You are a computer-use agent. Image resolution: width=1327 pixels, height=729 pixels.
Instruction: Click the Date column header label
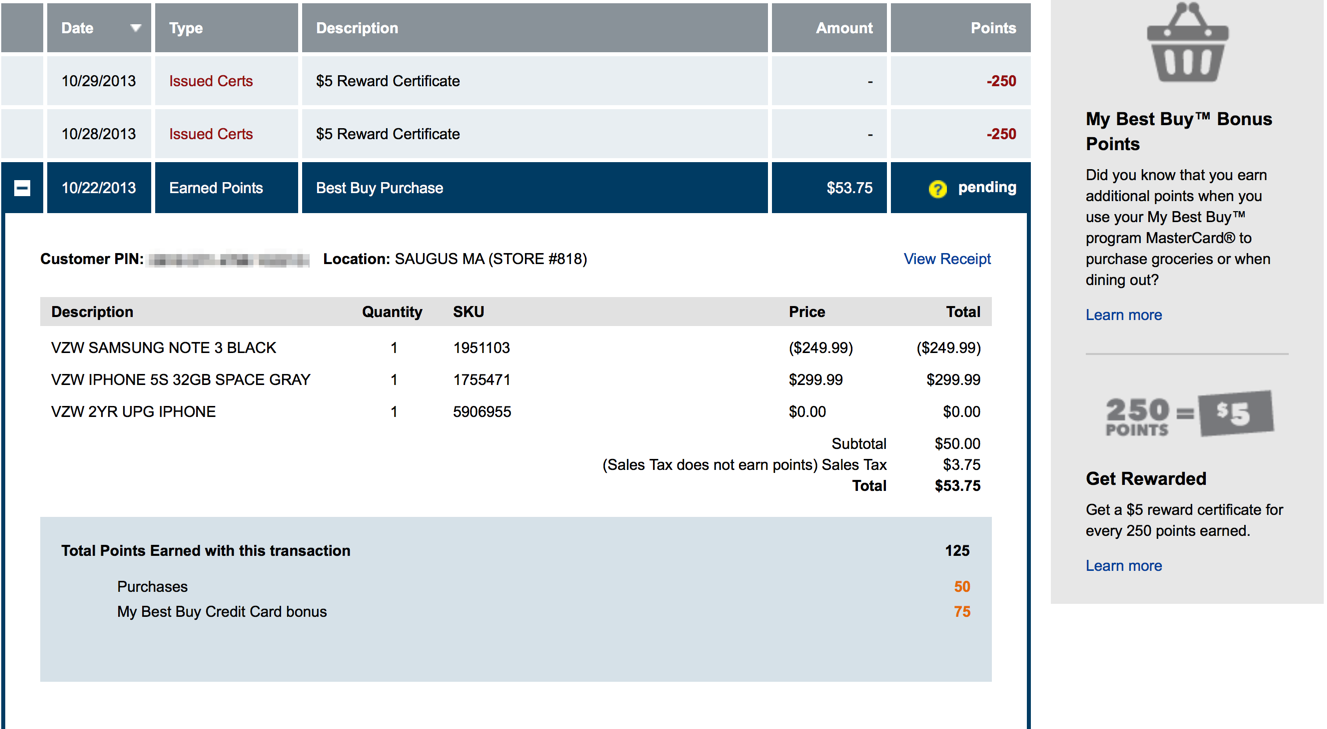point(77,28)
